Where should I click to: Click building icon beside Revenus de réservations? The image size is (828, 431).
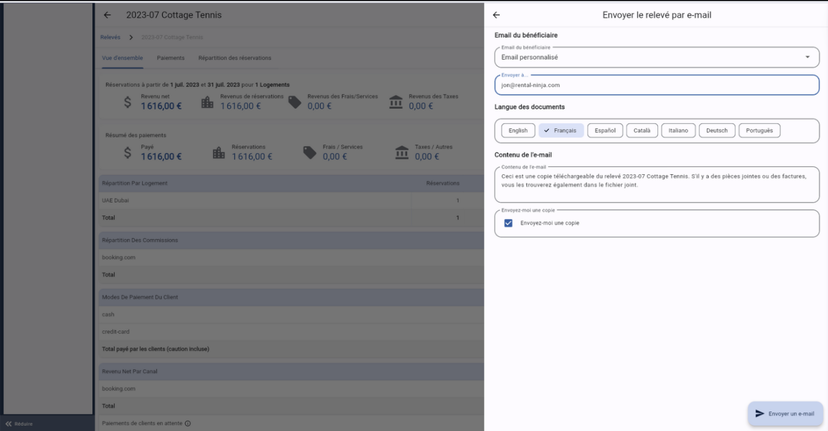click(x=207, y=102)
